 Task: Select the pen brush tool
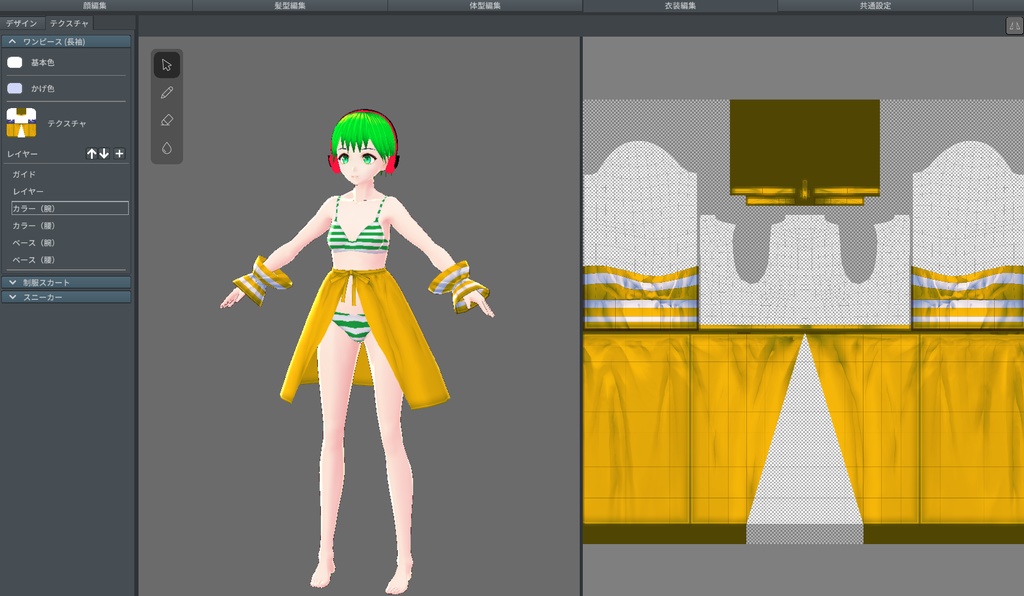166,93
